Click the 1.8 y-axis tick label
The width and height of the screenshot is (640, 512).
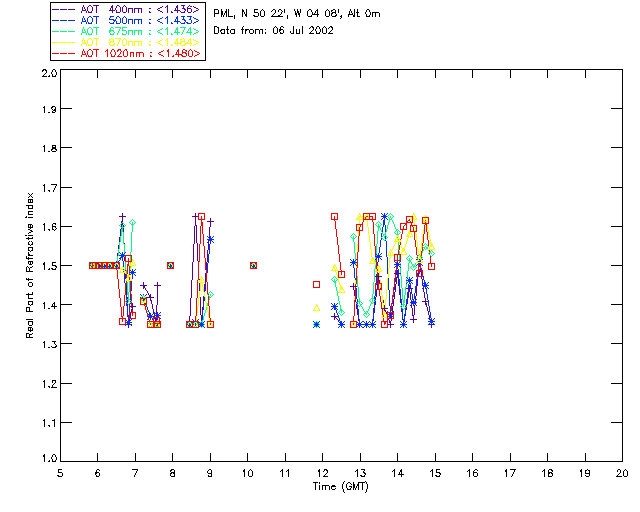pyautogui.click(x=49, y=148)
